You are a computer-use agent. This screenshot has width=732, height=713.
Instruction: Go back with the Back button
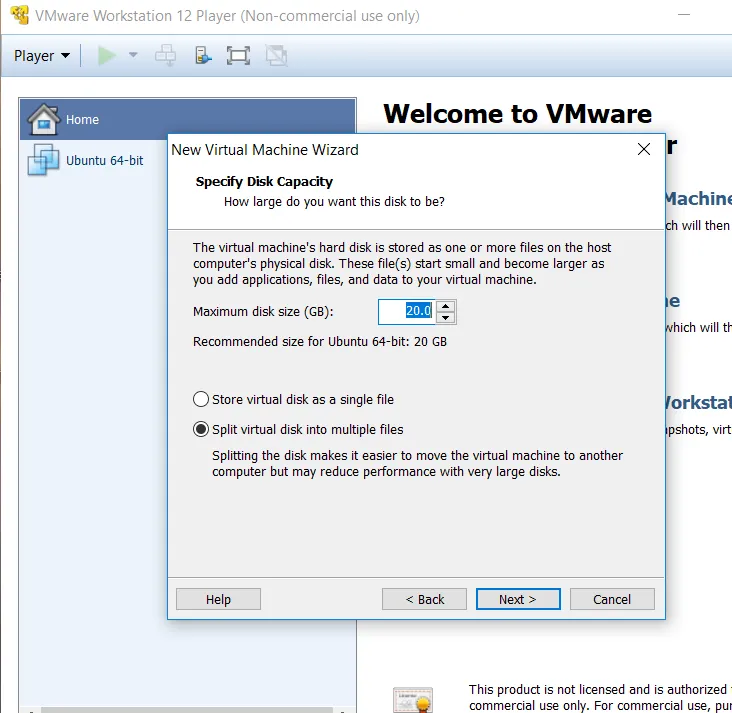point(424,599)
